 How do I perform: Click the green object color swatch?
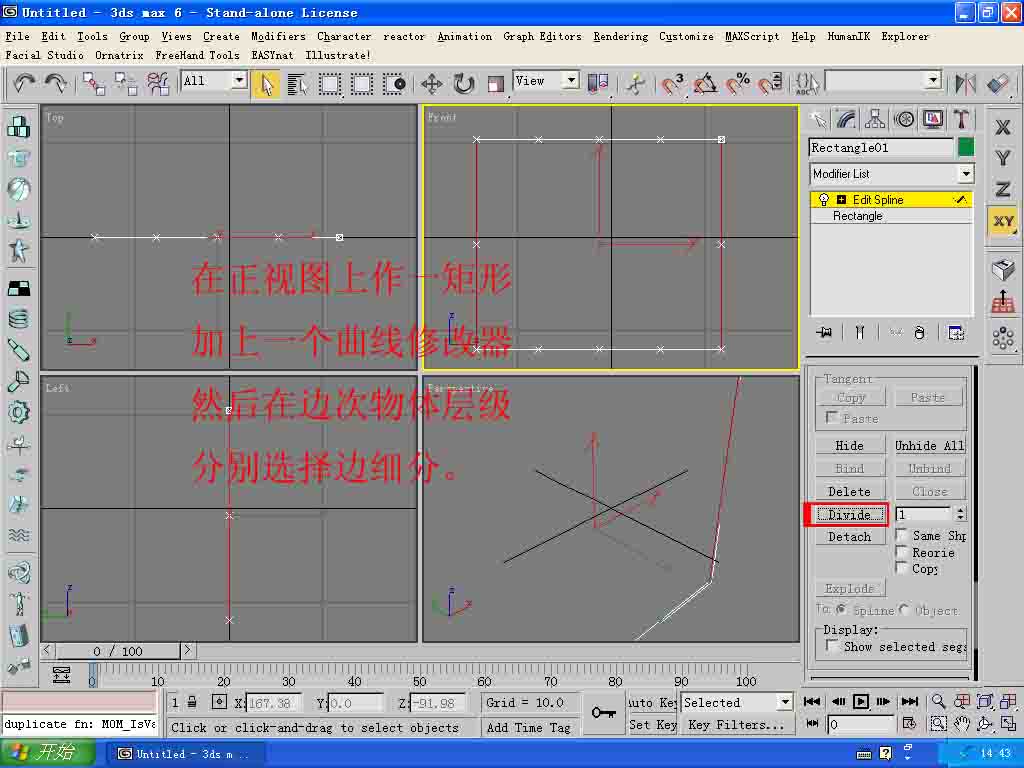tap(965, 148)
